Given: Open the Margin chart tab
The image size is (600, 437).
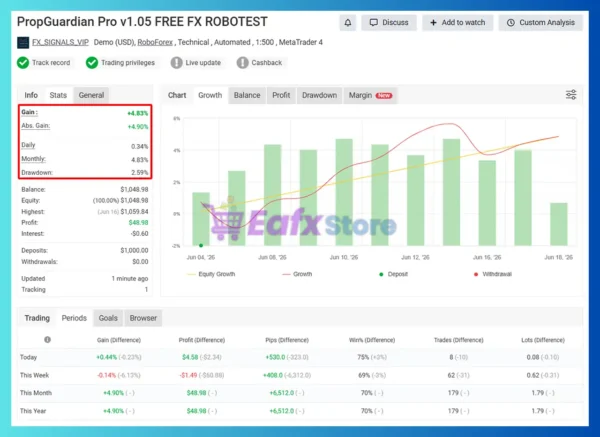Looking at the screenshot, I should (370, 95).
